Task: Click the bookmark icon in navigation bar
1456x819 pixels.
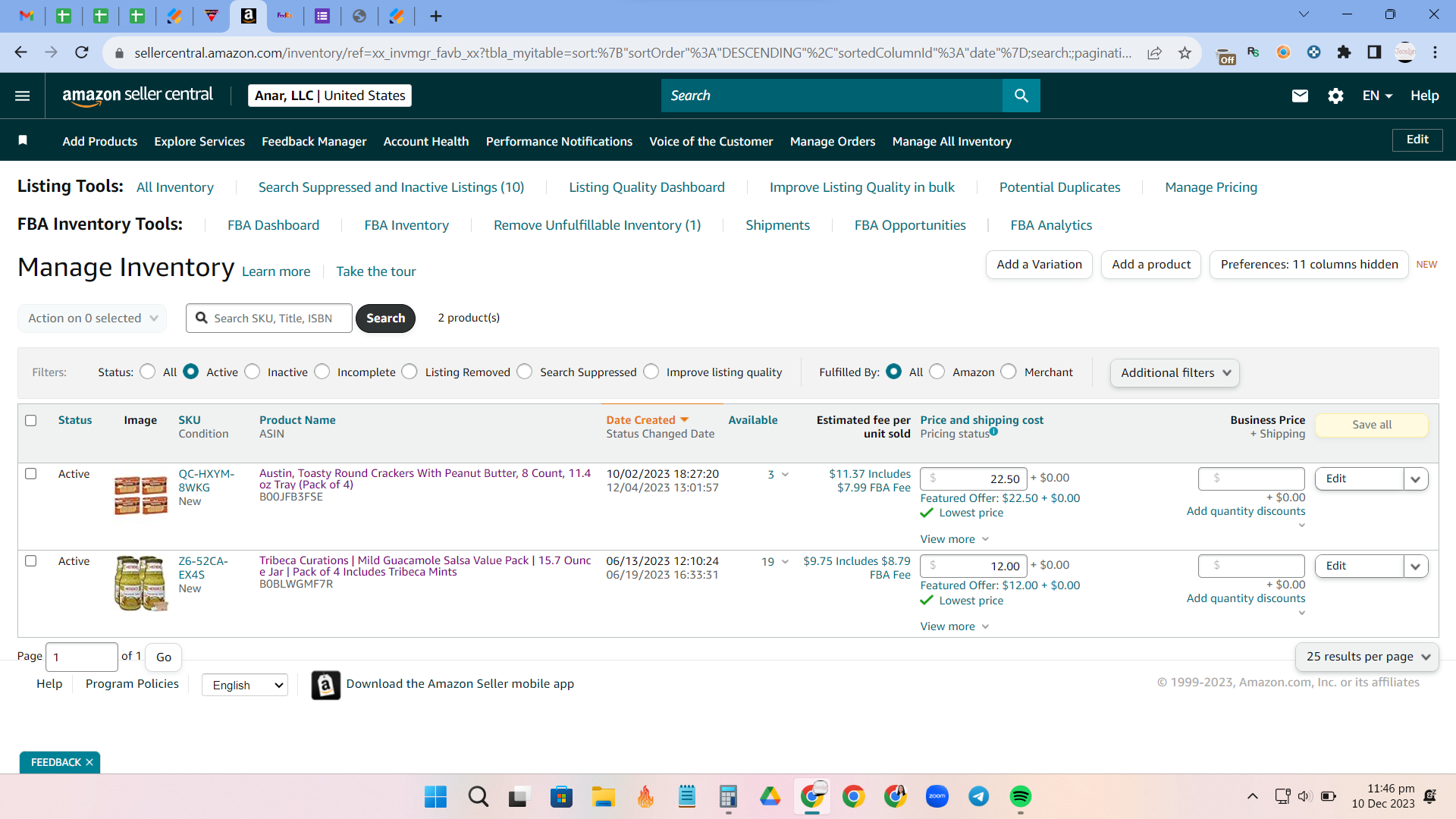Action: pyautogui.click(x=23, y=140)
